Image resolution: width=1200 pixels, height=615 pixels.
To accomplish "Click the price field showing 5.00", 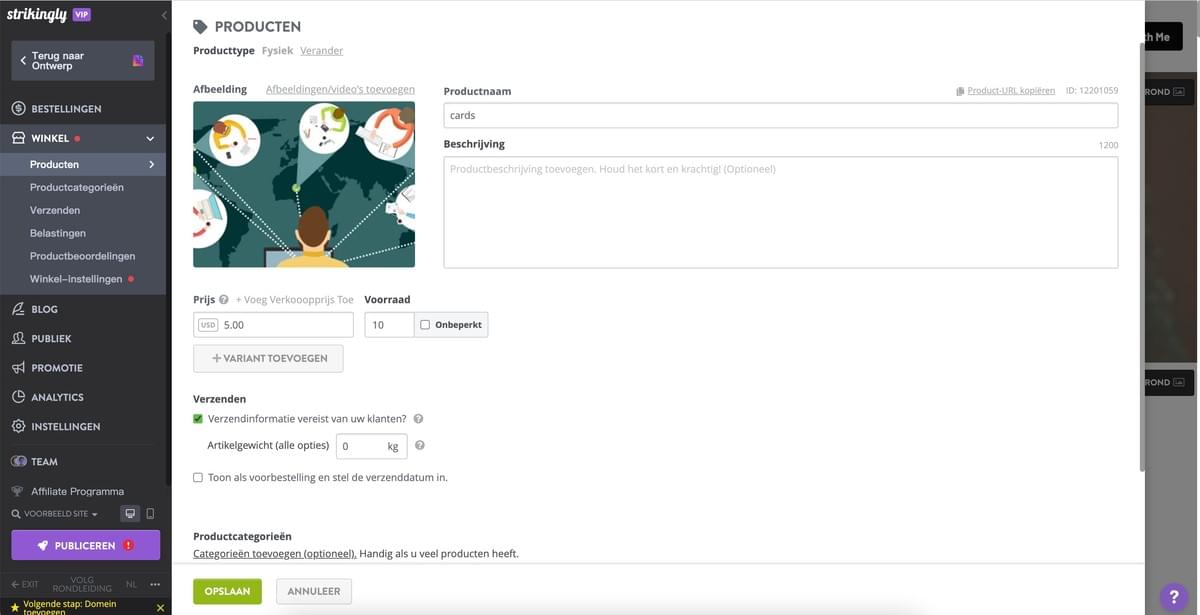I will (x=273, y=325).
